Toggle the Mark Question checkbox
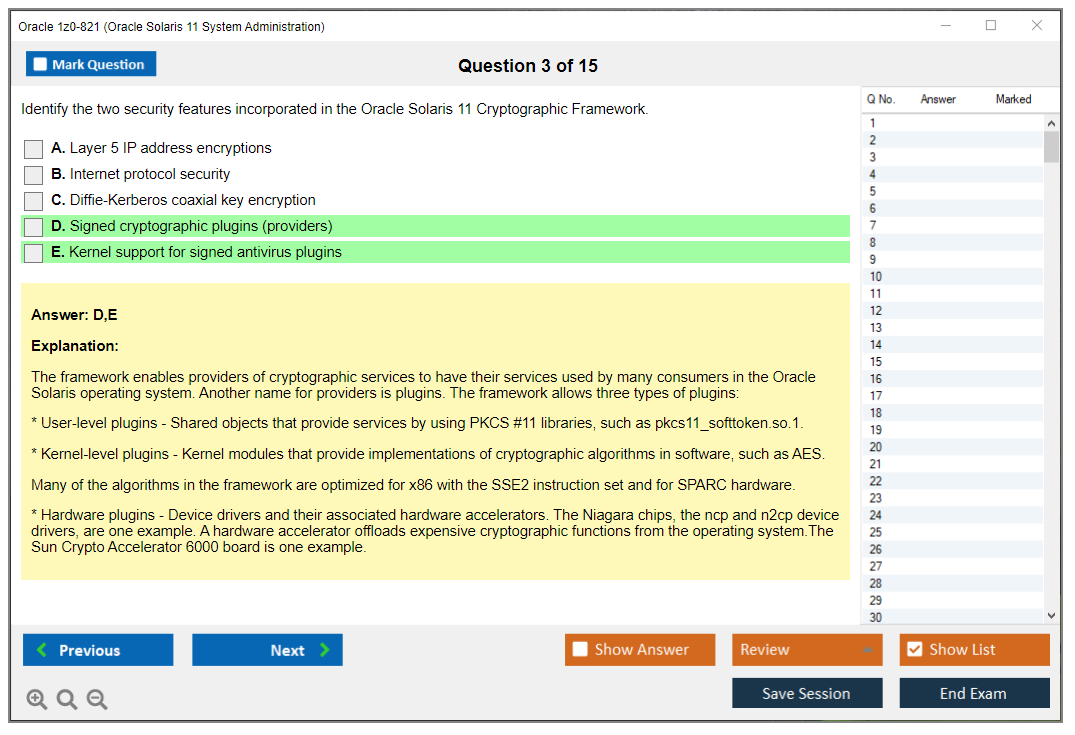The width and height of the screenshot is (1075, 735). coord(41,65)
